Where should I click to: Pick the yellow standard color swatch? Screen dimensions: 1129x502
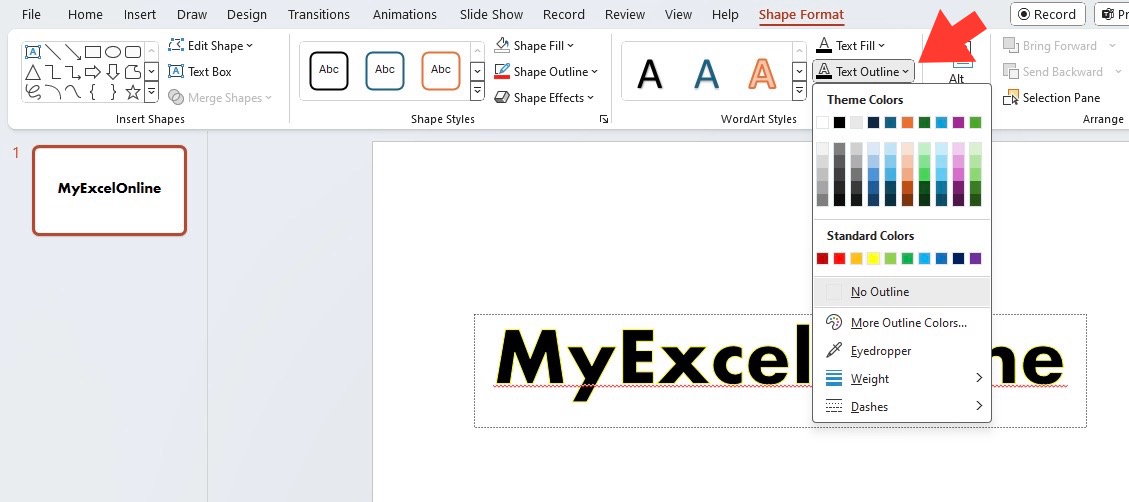(873, 258)
